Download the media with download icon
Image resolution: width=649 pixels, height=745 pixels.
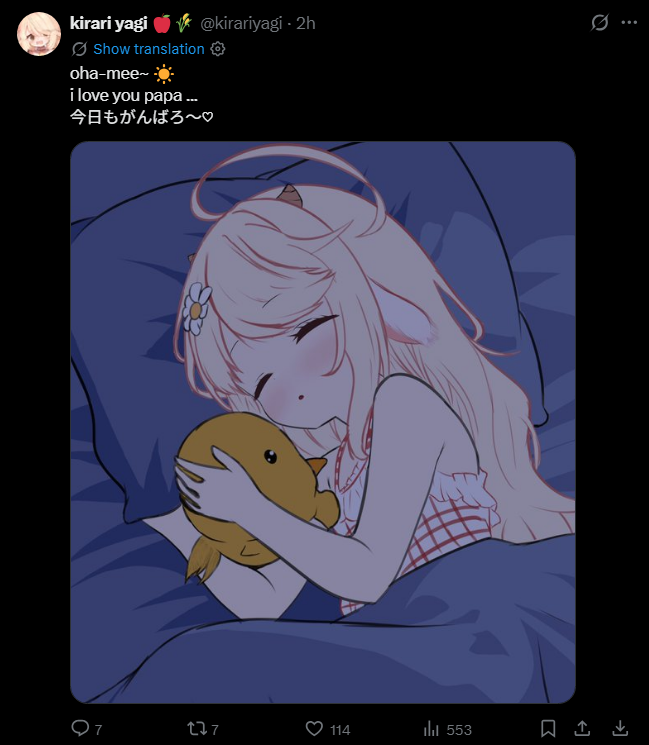(x=620, y=728)
